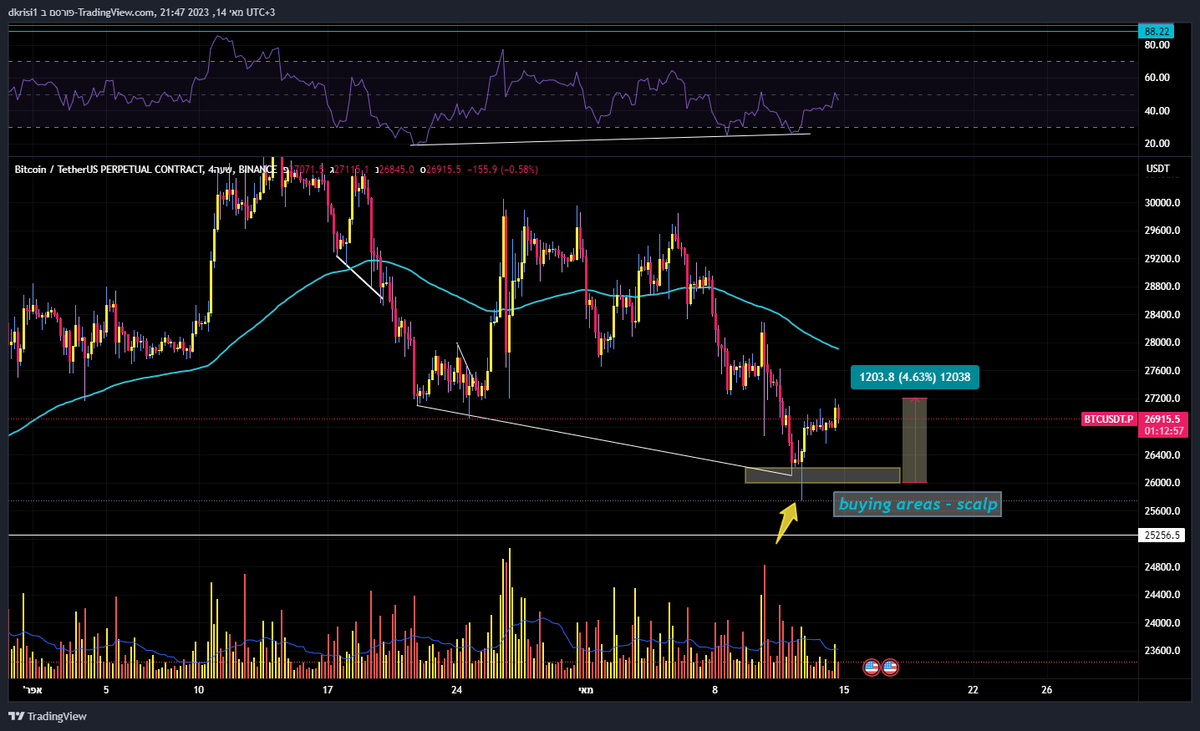This screenshot has height=731, width=1200.
Task: Click the USDT currency label on price axis
Action: [1156, 170]
